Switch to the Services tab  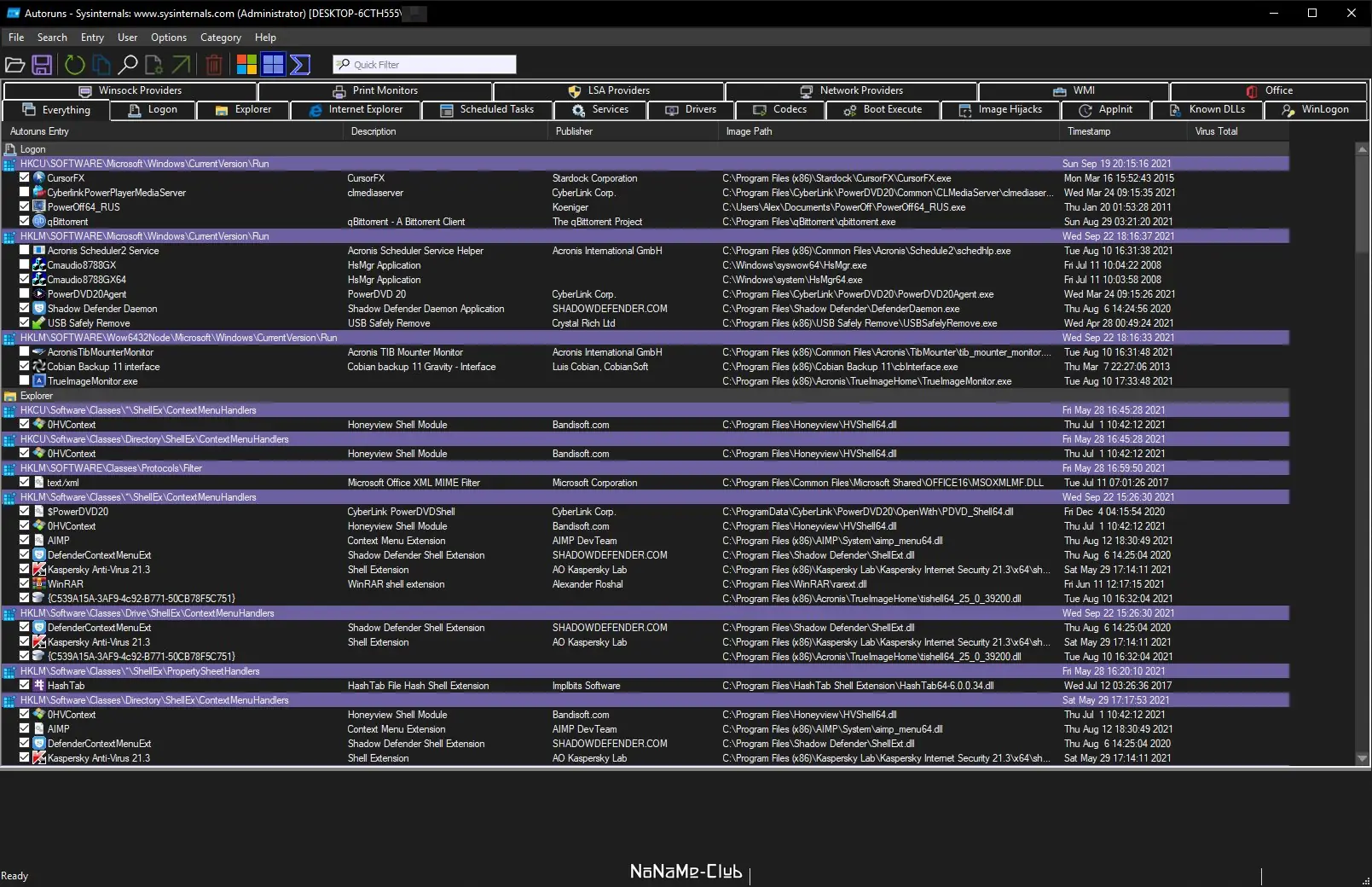tap(600, 110)
